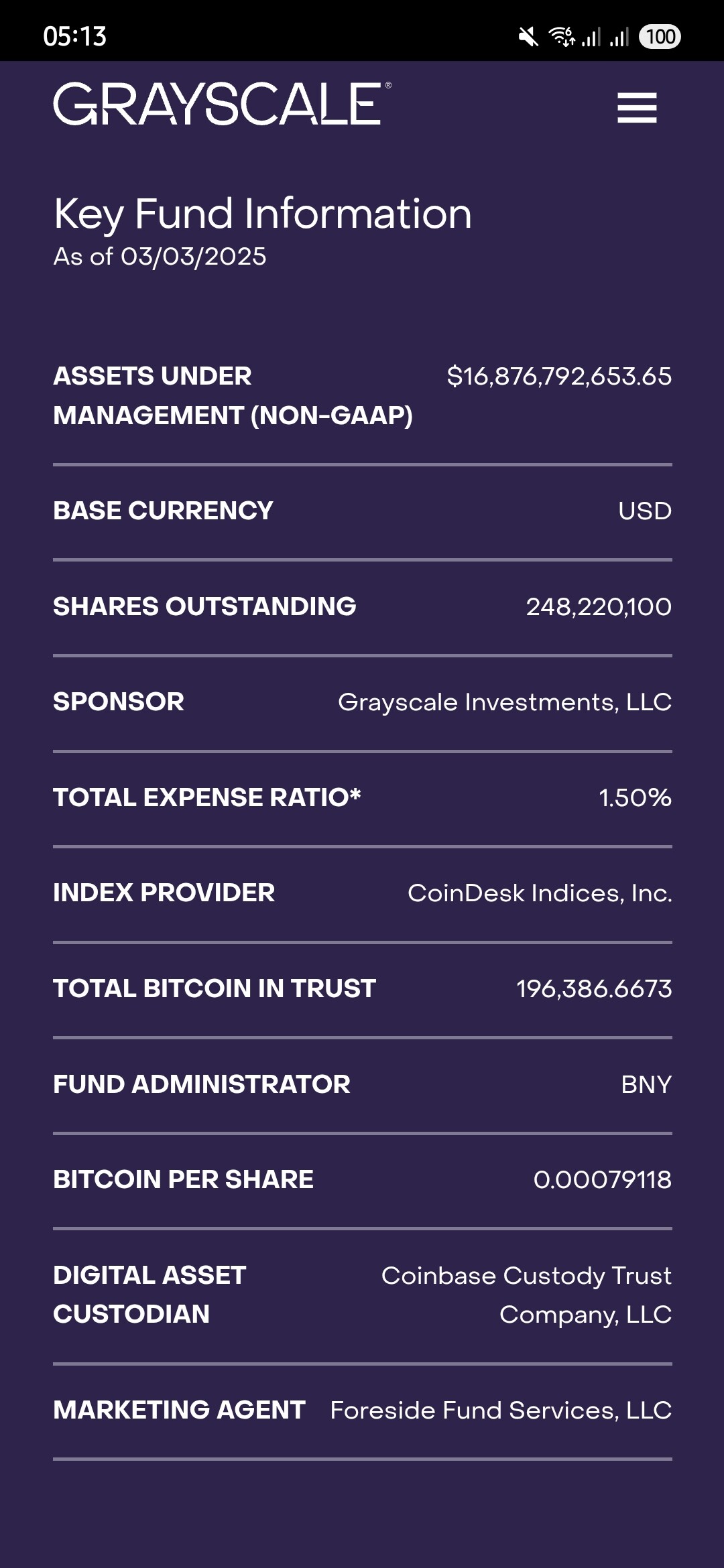Tap the Total Bitcoin in Trust amount
Viewport: 724px width, 1568px height.
pos(593,989)
